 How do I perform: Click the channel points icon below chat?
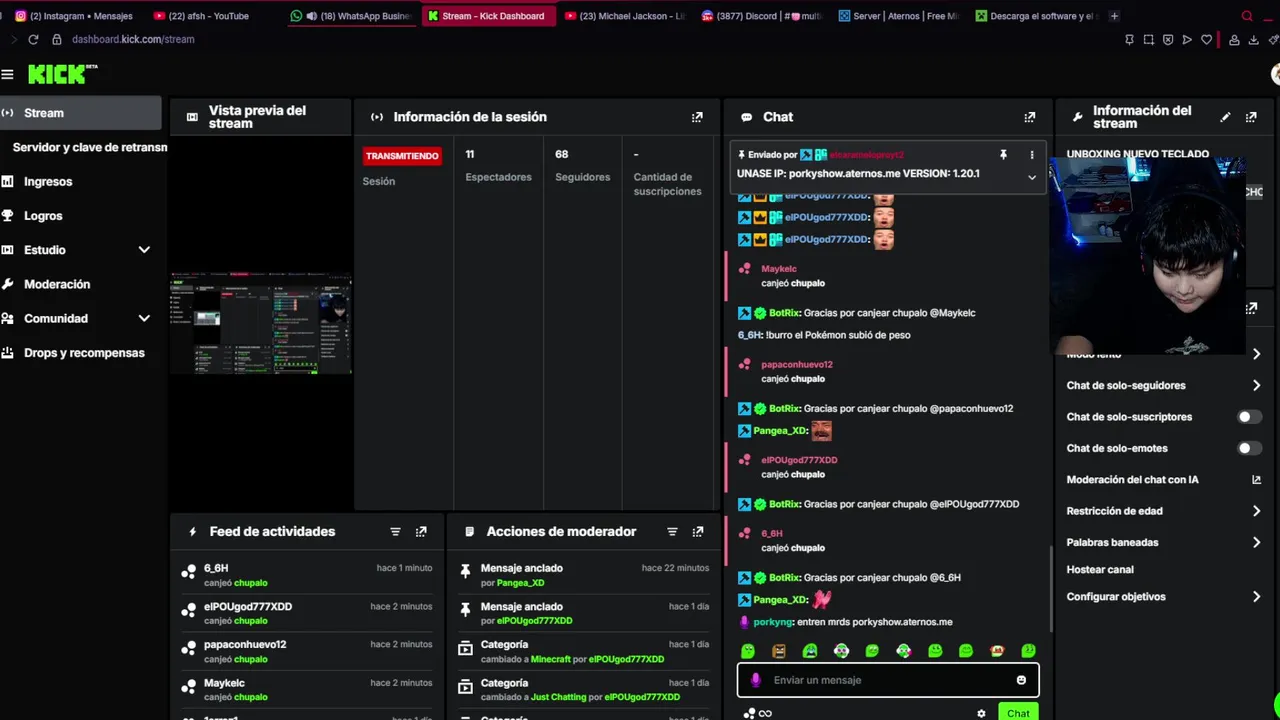coord(749,713)
